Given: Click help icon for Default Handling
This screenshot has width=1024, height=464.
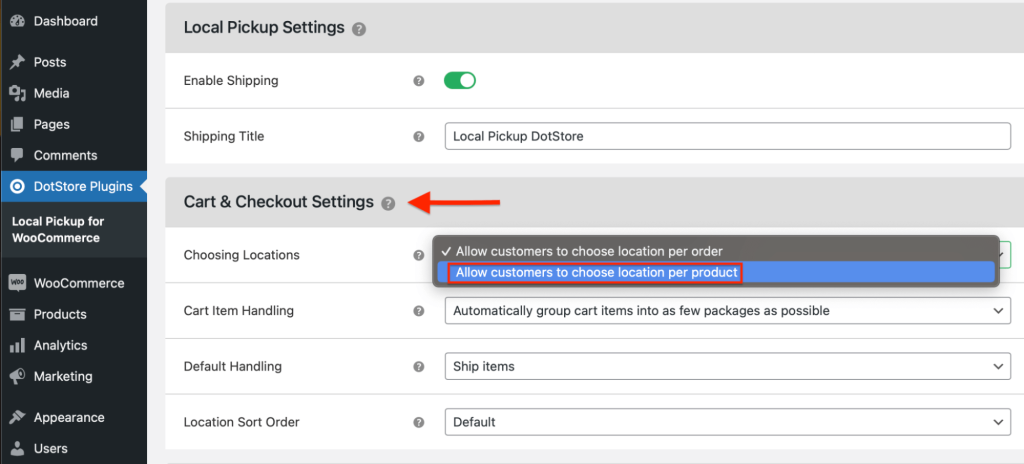Looking at the screenshot, I should [x=419, y=367].
